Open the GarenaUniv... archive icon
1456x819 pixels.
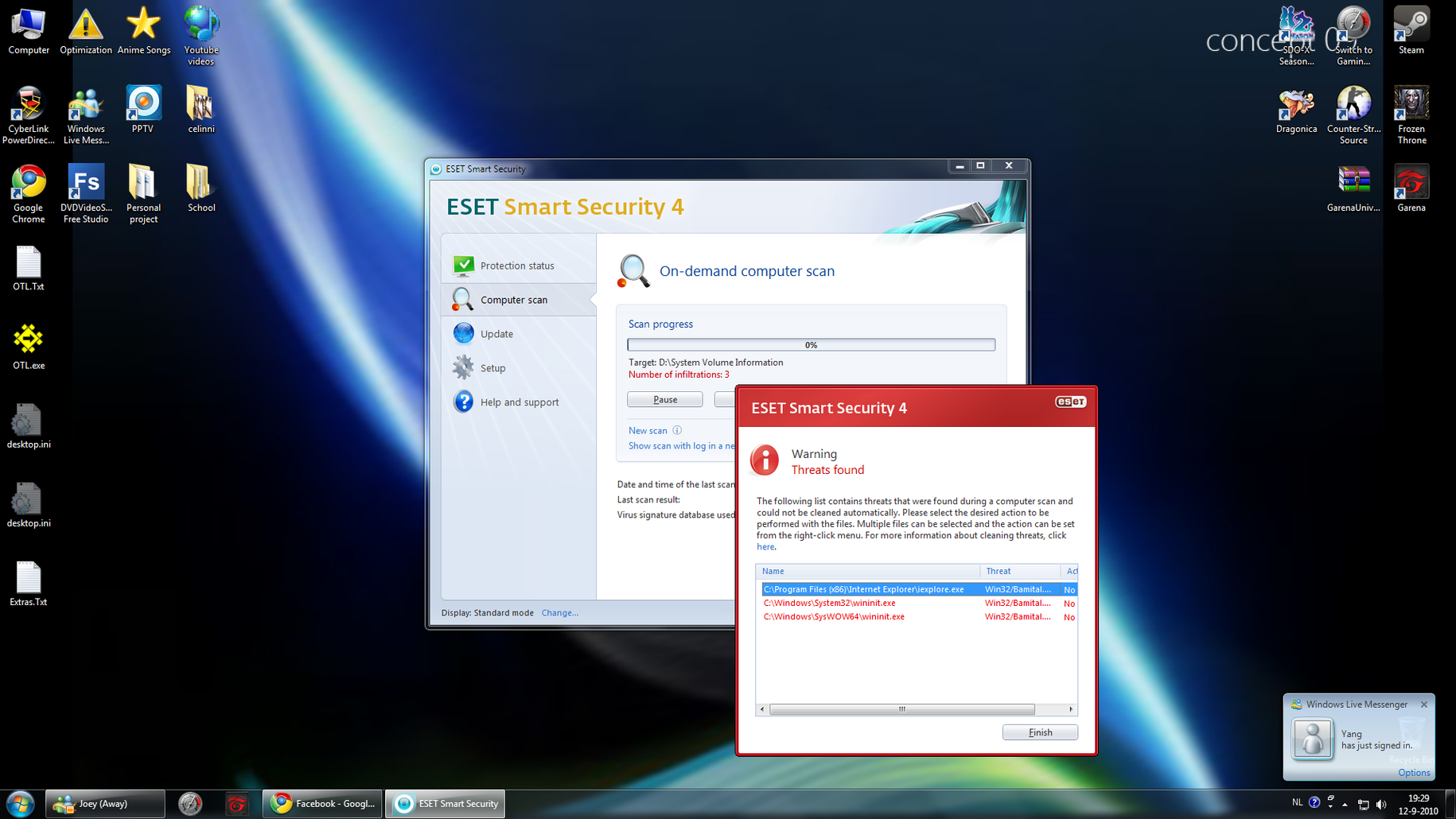click(1353, 188)
